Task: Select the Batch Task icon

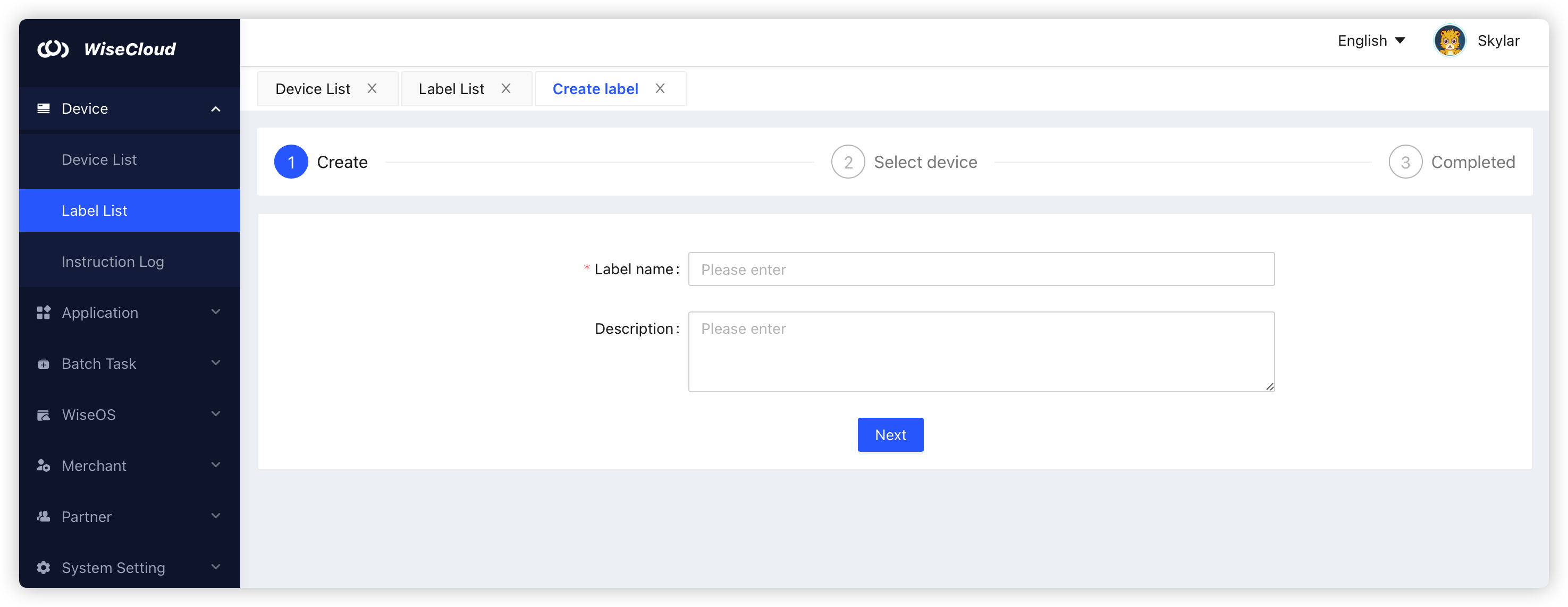Action: (44, 363)
